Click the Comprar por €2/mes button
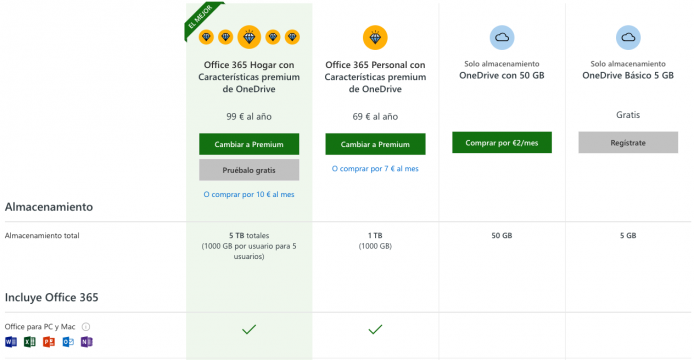The width and height of the screenshot is (694, 360). 502,143
